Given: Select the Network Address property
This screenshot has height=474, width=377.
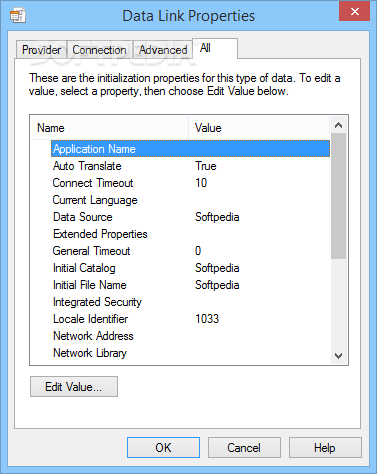Looking at the screenshot, I should 93,336.
